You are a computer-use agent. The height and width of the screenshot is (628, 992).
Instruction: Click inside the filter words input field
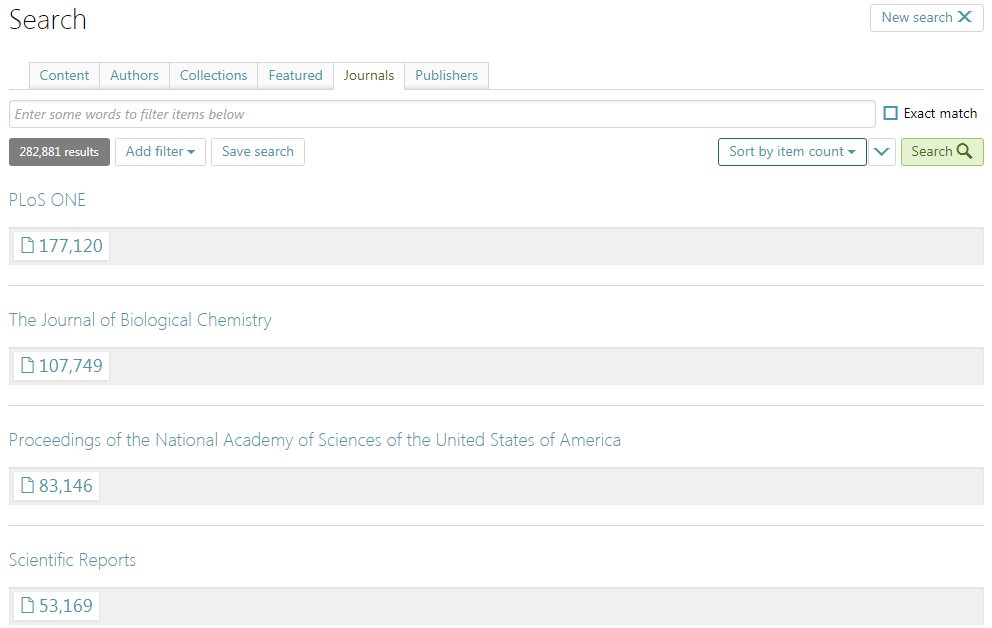tap(440, 113)
